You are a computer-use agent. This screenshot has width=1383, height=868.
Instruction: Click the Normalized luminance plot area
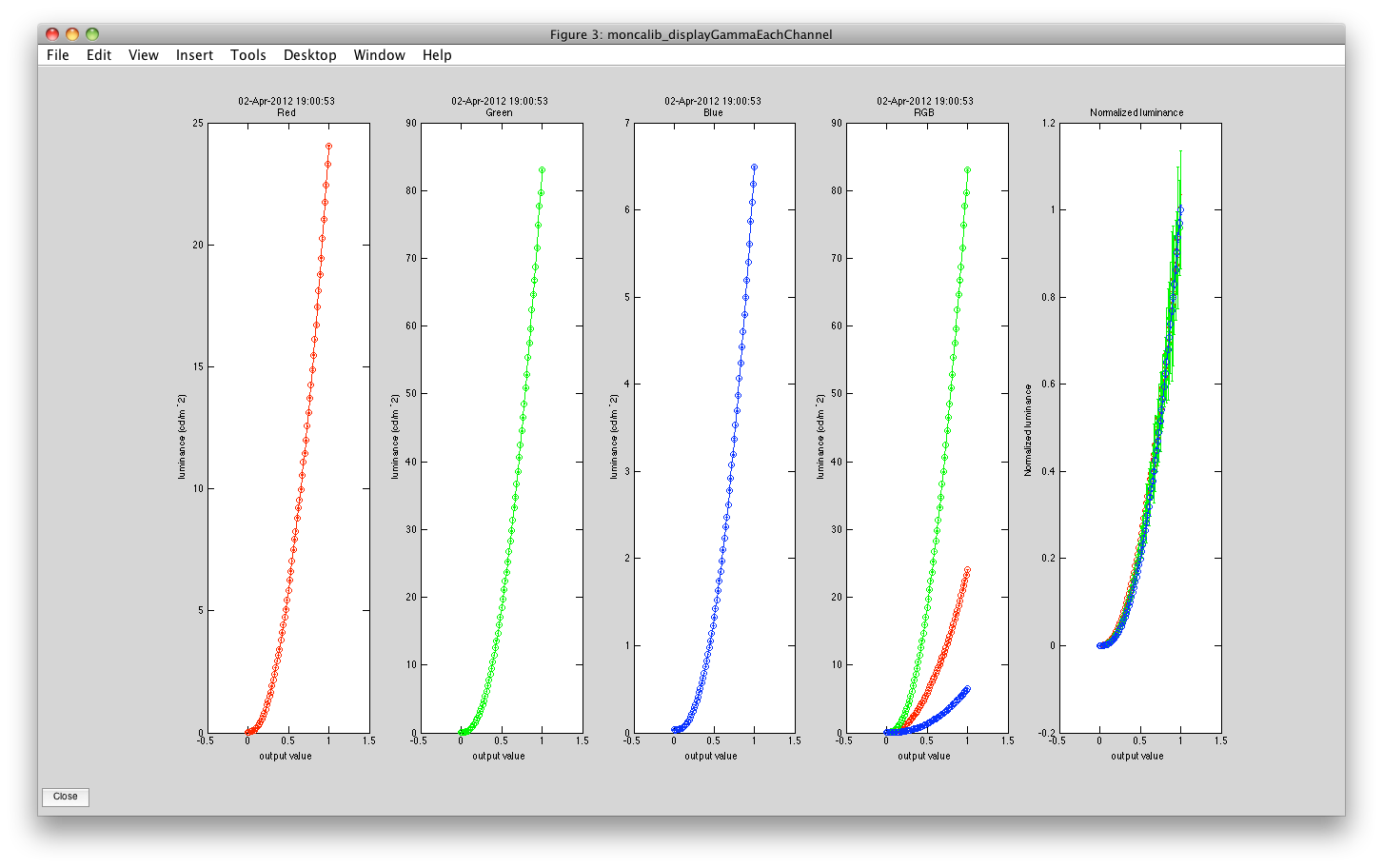click(1139, 427)
